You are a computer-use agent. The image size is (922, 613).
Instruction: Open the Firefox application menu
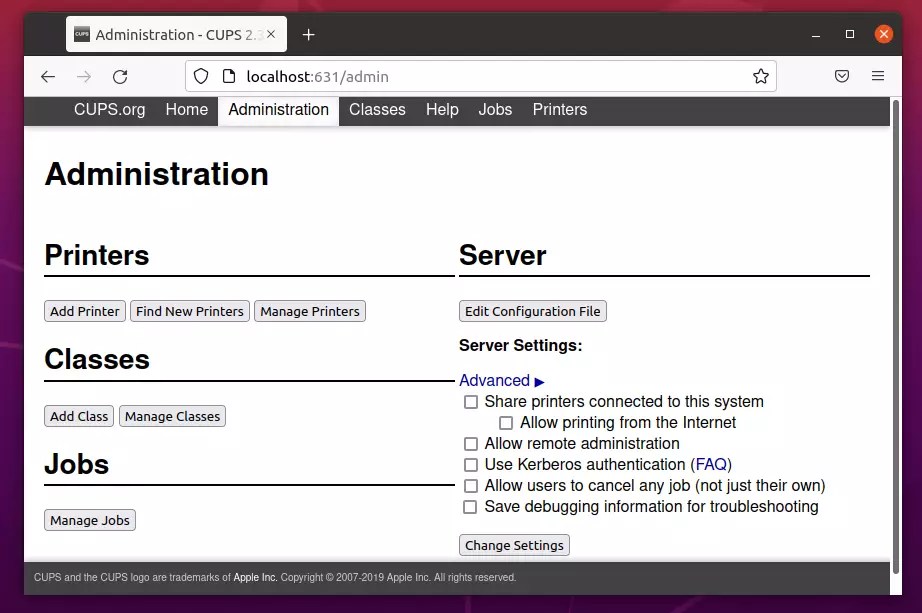point(878,76)
